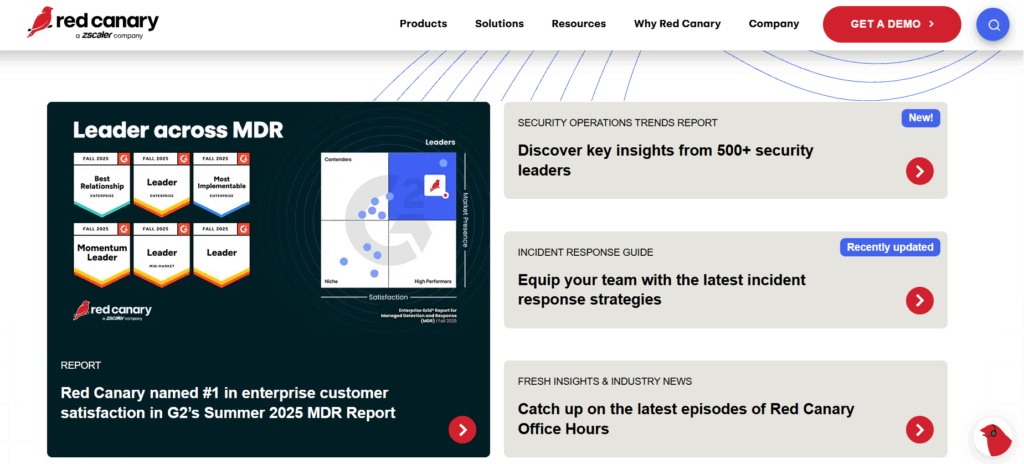Click the 'New!' badge
The height and width of the screenshot is (464, 1024).
click(x=920, y=118)
